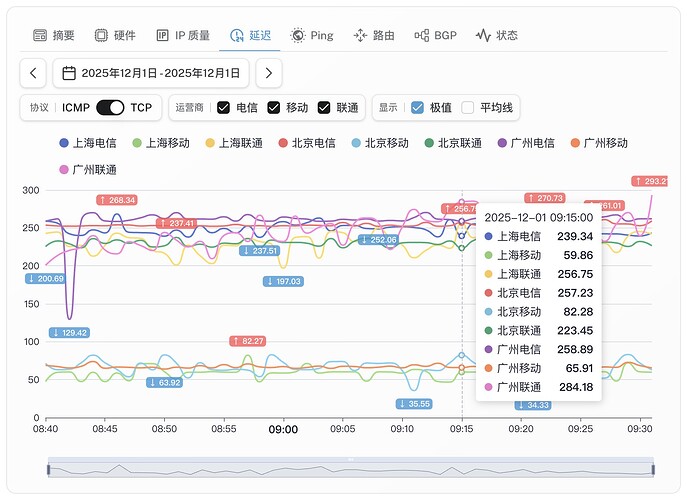Toggle 北京移动 series in legend
The width and height of the screenshot is (687, 500).
pos(380,143)
